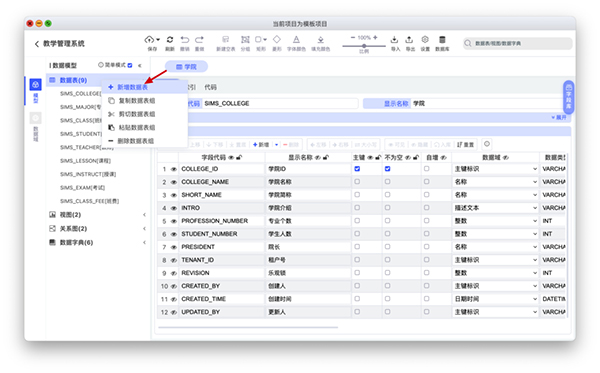Check 主键 checkbox for COLLEGE_NAME row
The width and height of the screenshot is (600, 373).
point(357,182)
